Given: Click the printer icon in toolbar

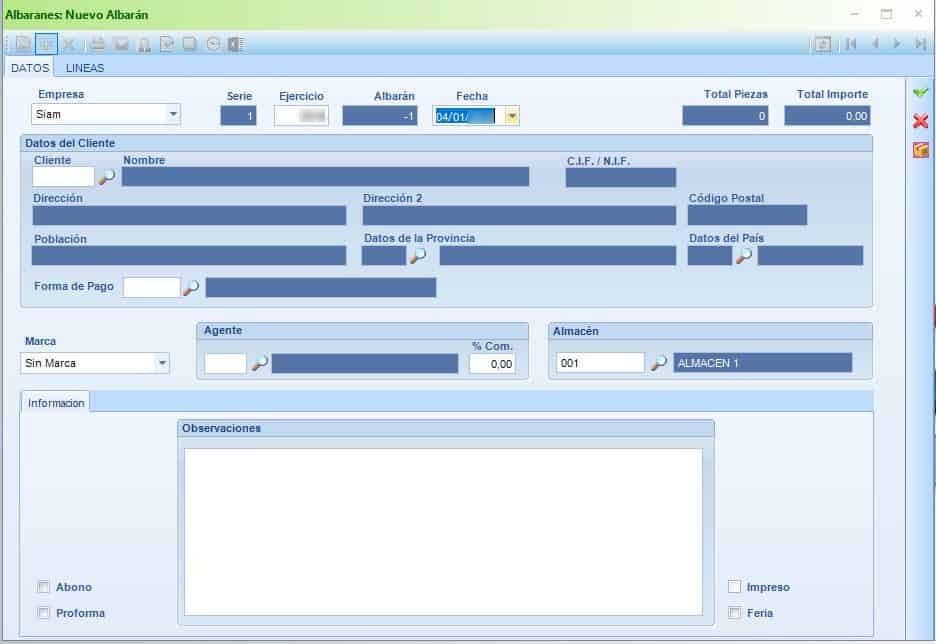Looking at the screenshot, I should click(98, 44).
